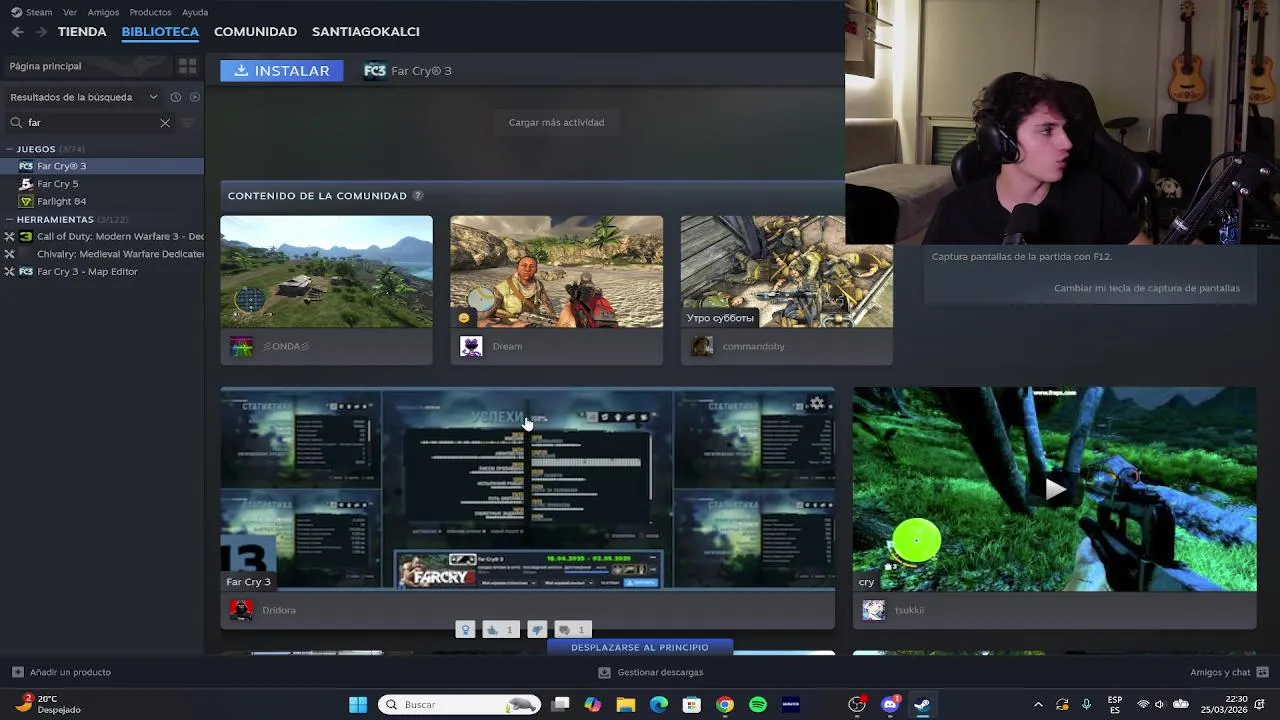The image size is (1280, 720).
Task: Select Far Cry 3 - Map Editor
Action: pos(102,272)
